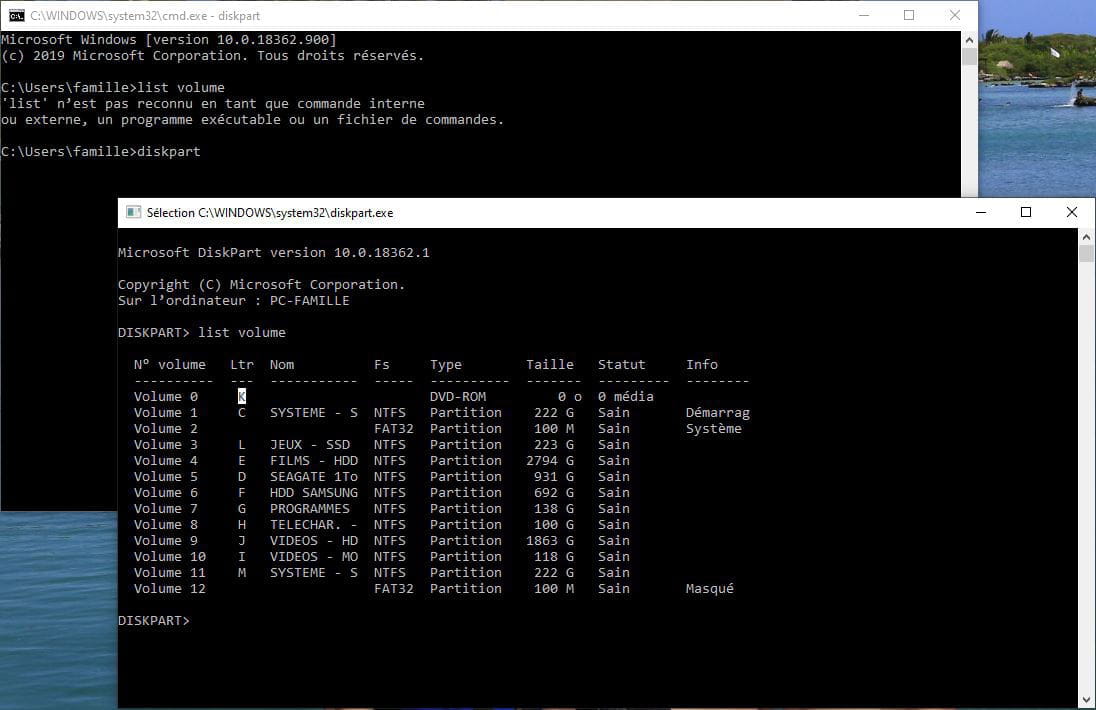Viewport: 1096px width, 710px height.
Task: Click '1863 G' size value
Action: point(550,541)
